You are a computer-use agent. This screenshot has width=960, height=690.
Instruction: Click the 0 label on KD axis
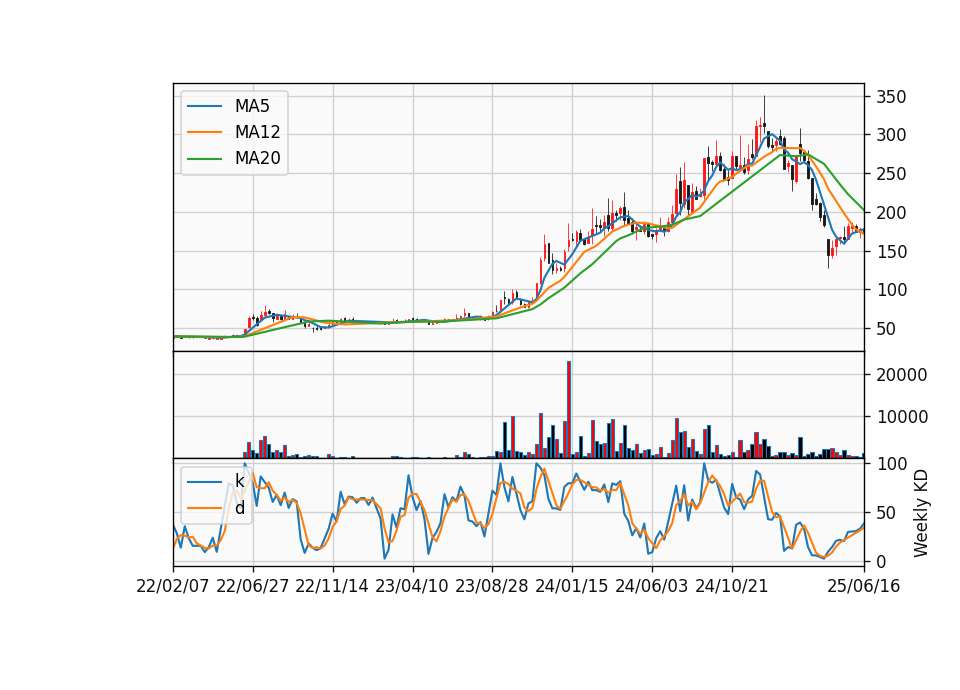tap(881, 561)
